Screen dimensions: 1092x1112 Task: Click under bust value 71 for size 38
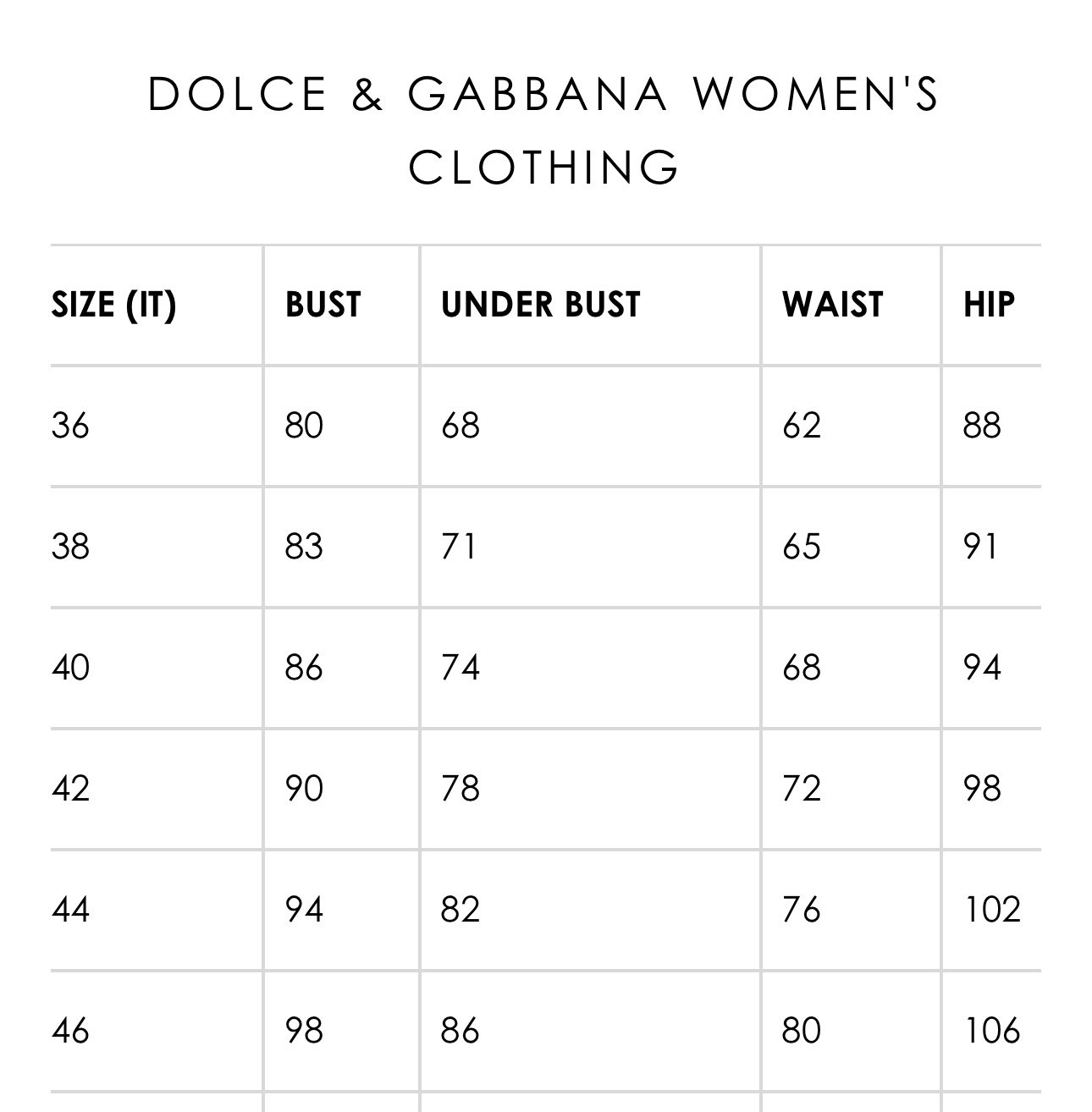pos(459,546)
